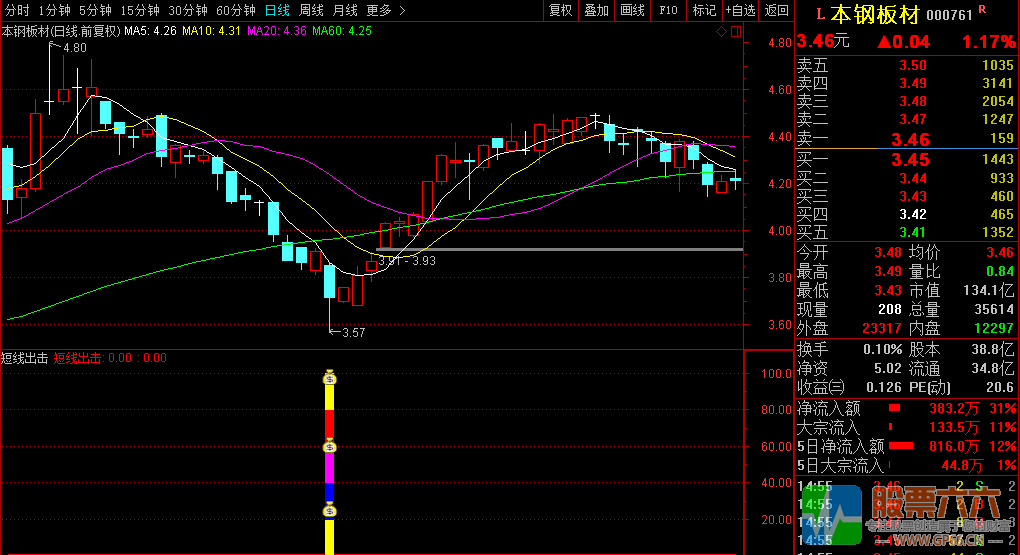Click the red up-triangle price change indicator

pos(884,42)
